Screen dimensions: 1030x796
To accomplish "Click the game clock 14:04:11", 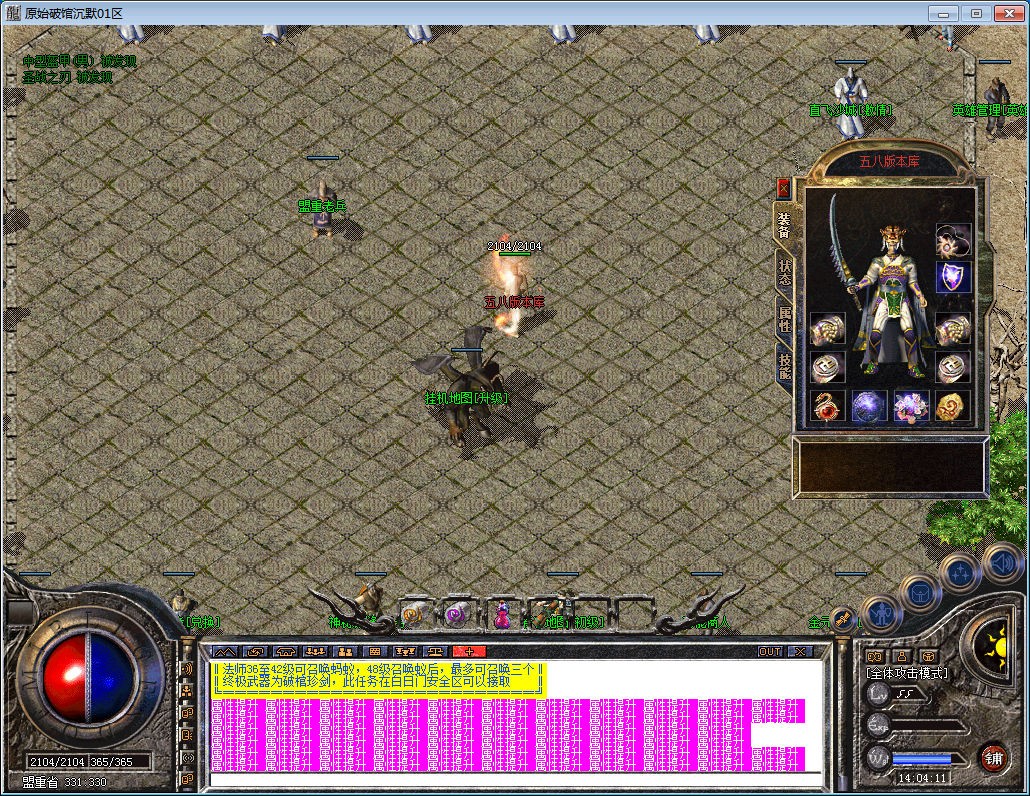I will 922,778.
